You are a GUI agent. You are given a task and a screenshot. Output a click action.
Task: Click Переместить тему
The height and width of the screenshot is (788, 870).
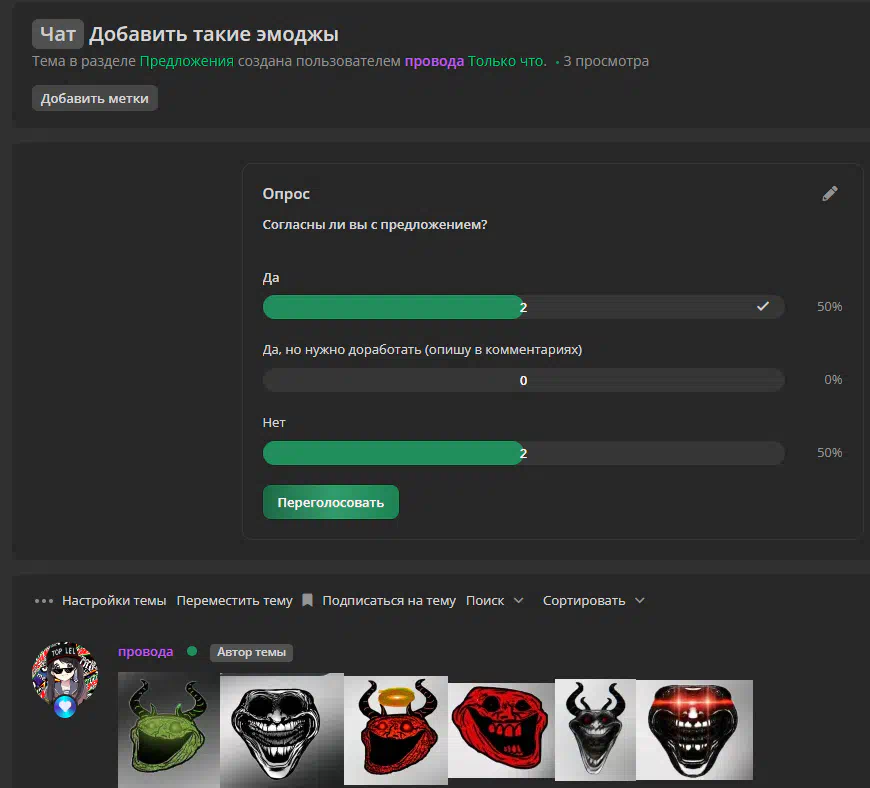pos(234,600)
